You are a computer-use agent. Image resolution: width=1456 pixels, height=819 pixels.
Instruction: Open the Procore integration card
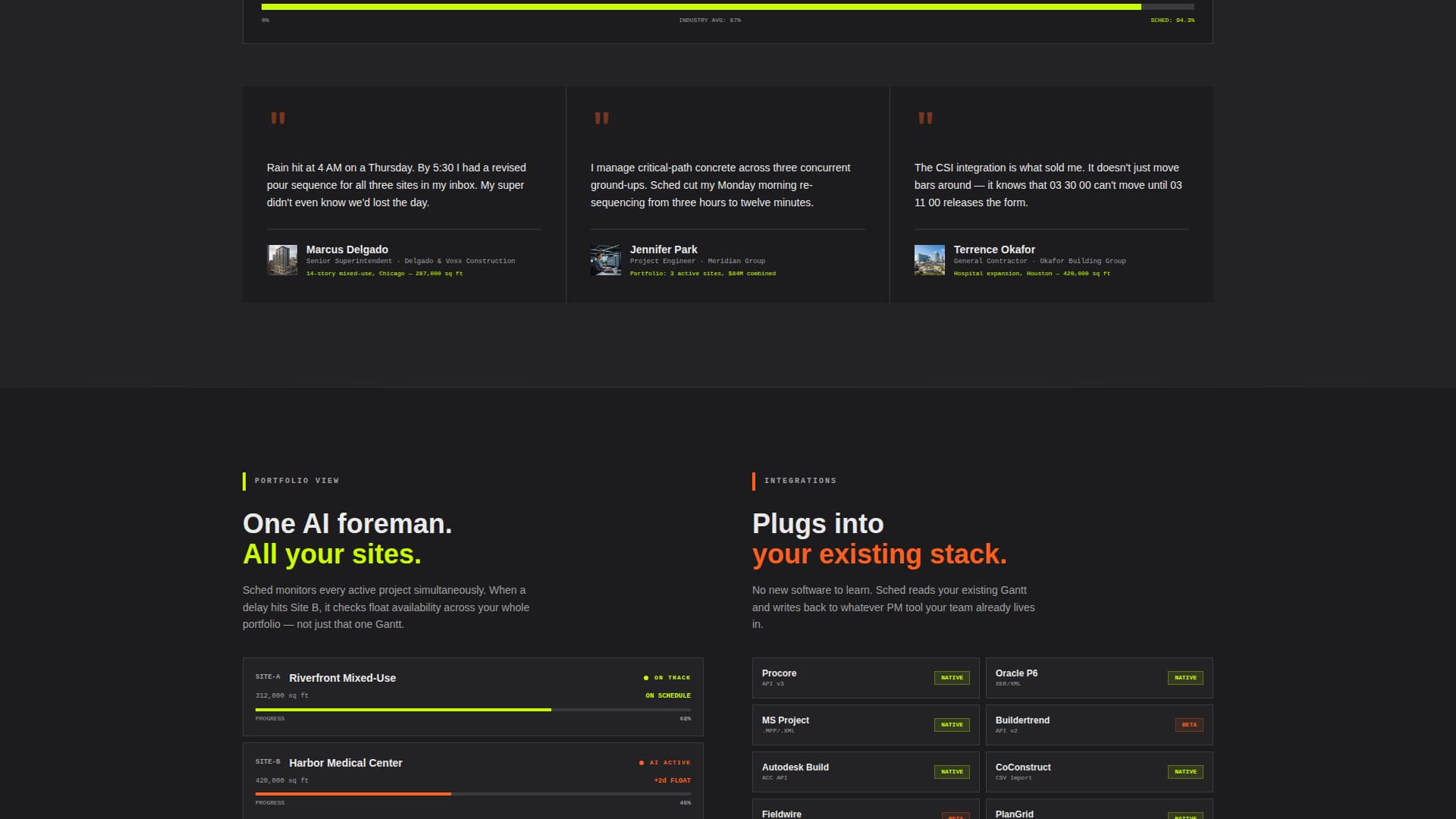[866, 678]
